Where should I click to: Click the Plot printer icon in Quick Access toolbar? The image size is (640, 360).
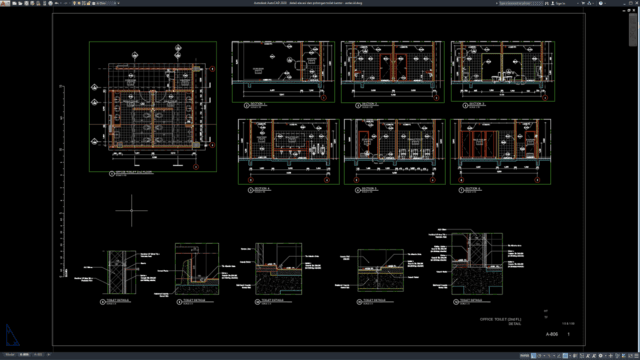(x=51, y=3)
